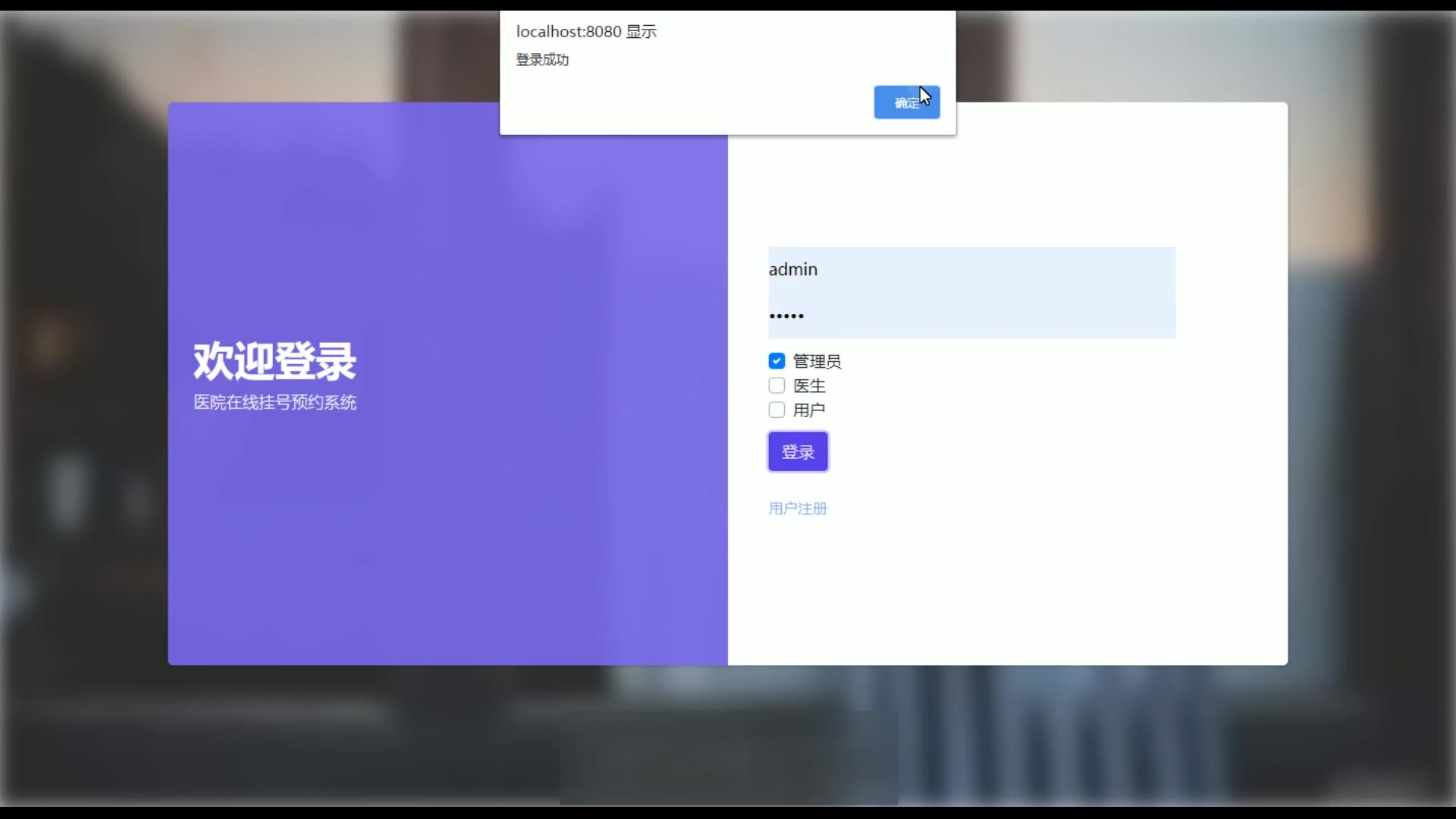Click the localhost:8080 显示 alert title
Image resolution: width=1456 pixels, height=819 pixels.
point(586,31)
